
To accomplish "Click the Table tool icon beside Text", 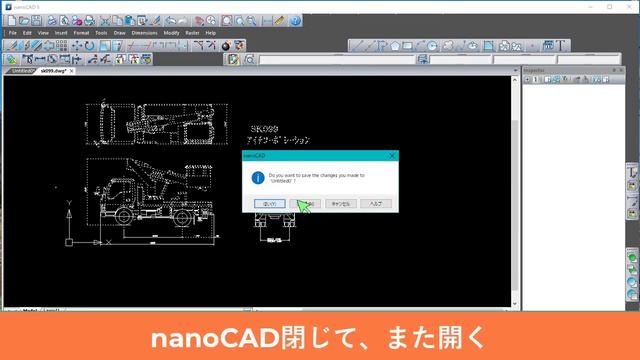I will (548, 46).
